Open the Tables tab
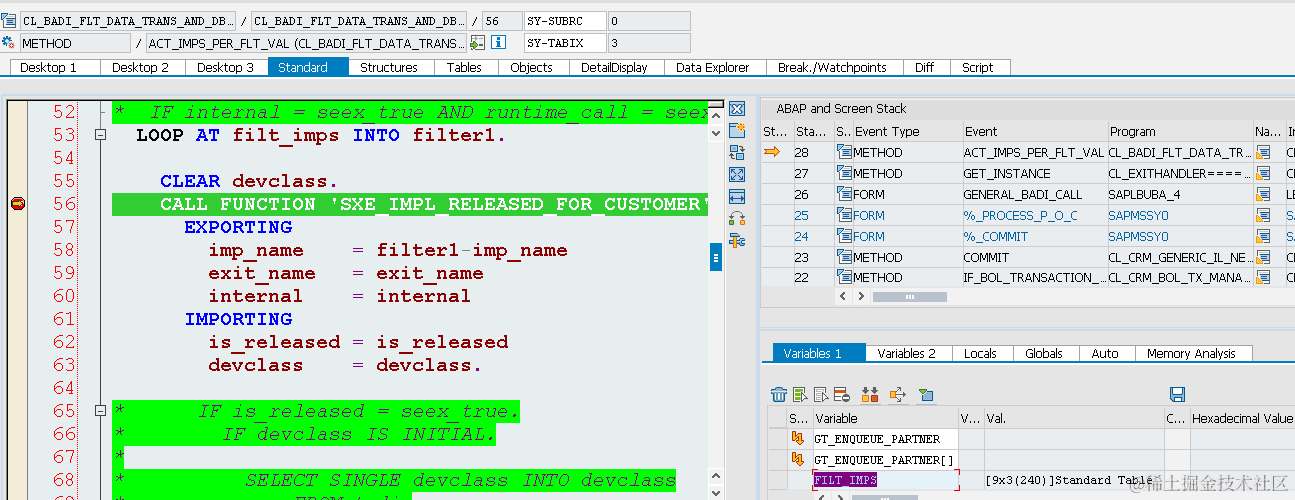The image size is (1295, 500). pyautogui.click(x=464, y=67)
